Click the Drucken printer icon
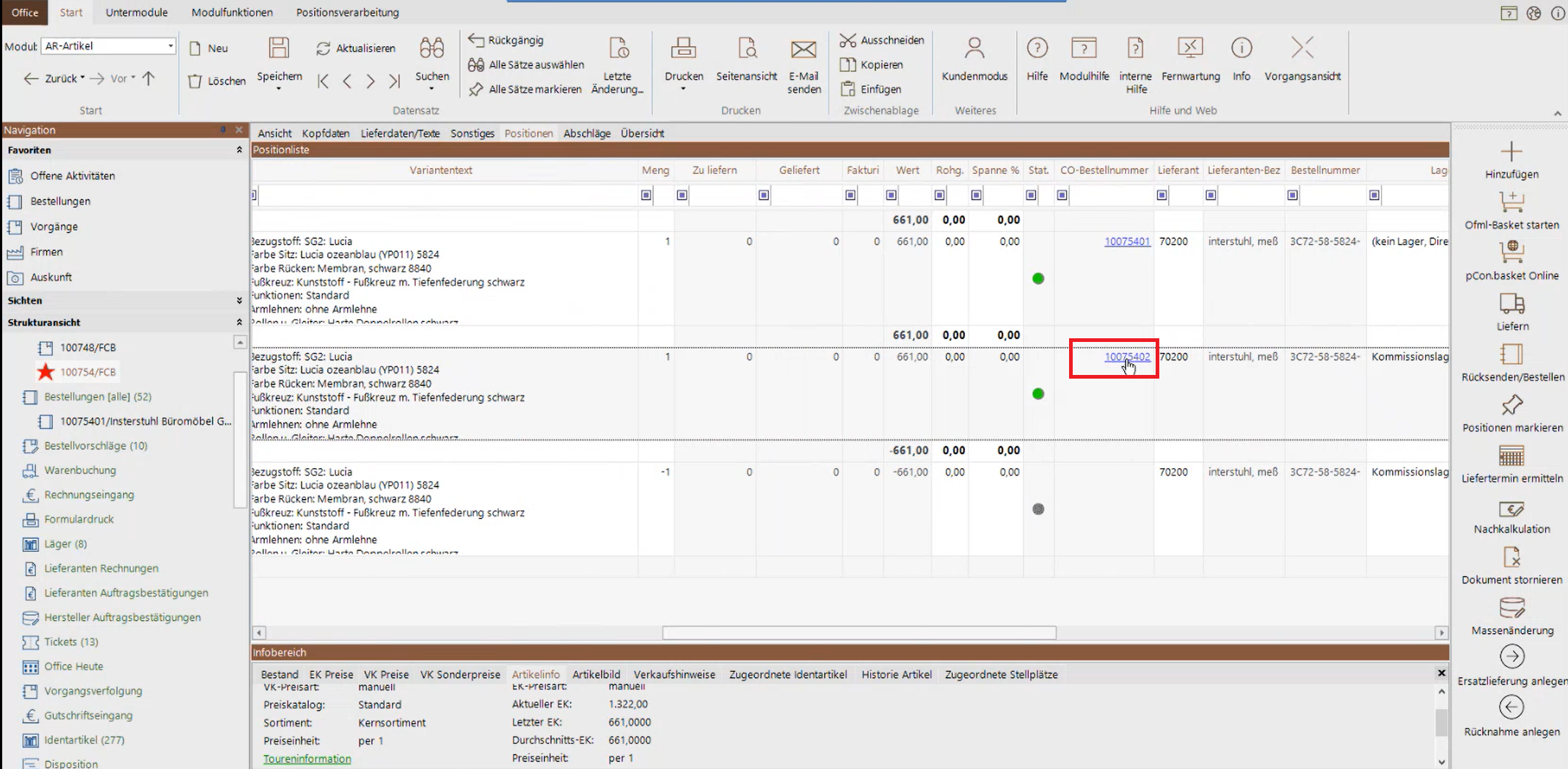 tap(683, 49)
